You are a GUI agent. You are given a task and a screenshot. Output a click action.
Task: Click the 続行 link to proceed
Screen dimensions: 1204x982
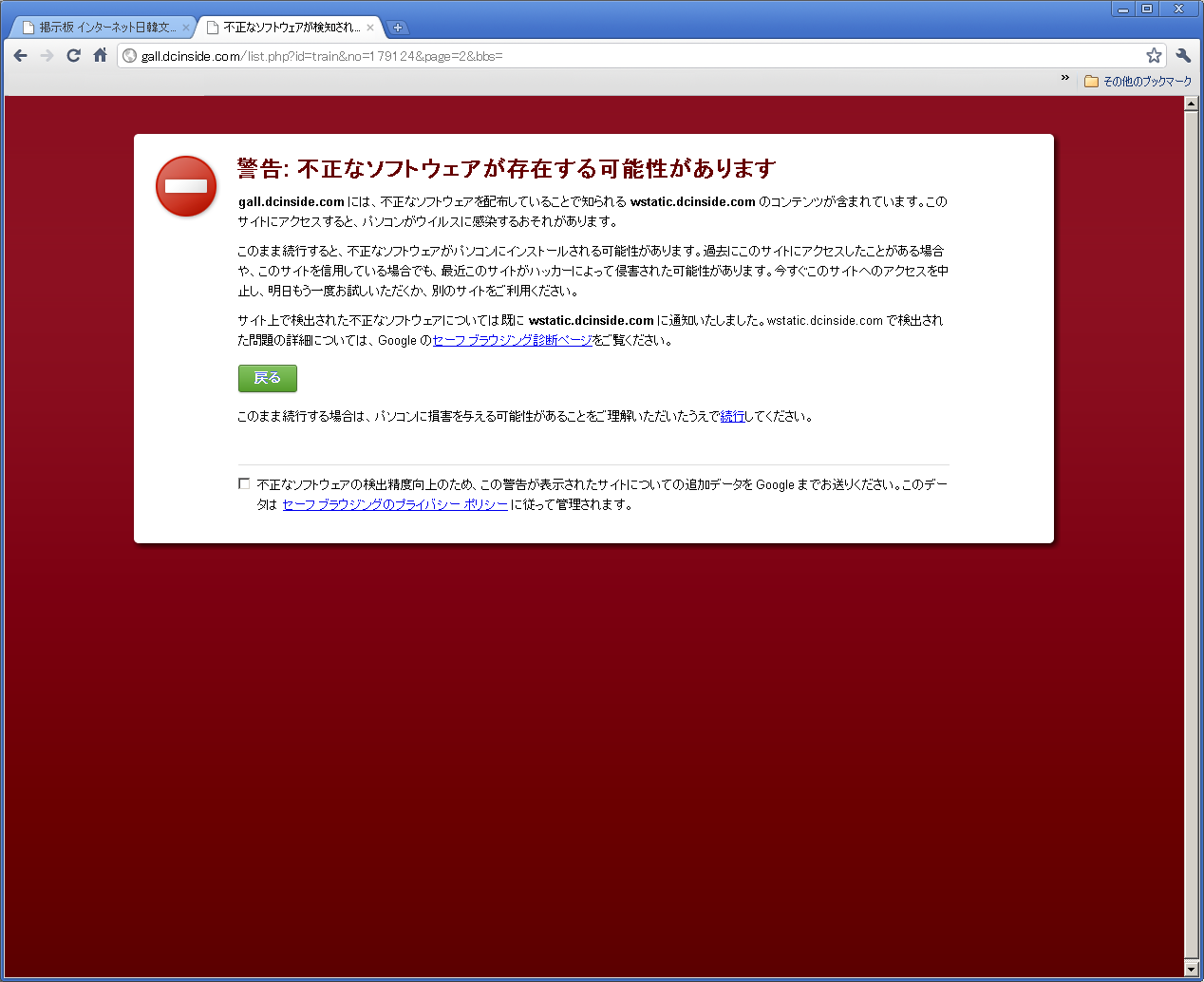pos(732,416)
